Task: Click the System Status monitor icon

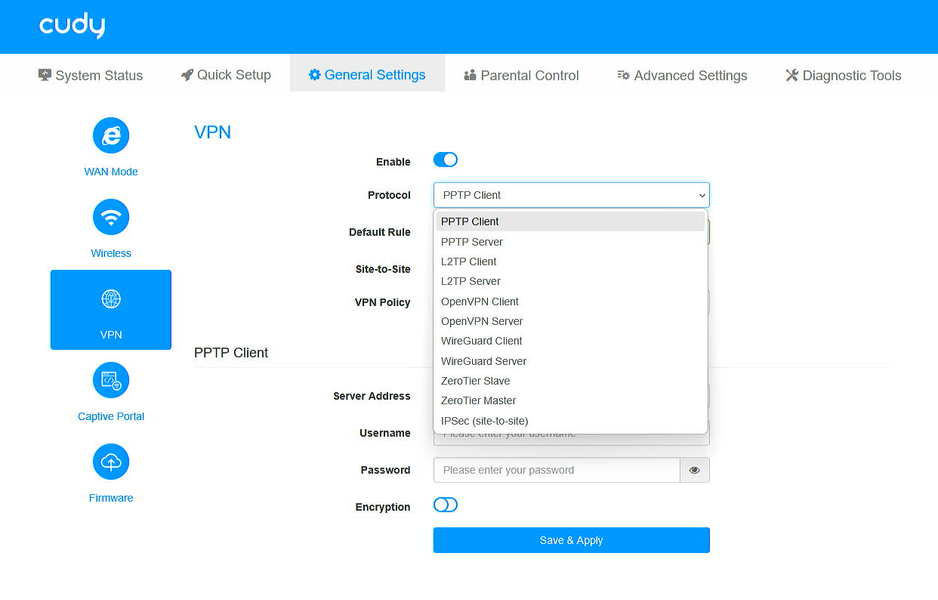Action: coord(45,75)
